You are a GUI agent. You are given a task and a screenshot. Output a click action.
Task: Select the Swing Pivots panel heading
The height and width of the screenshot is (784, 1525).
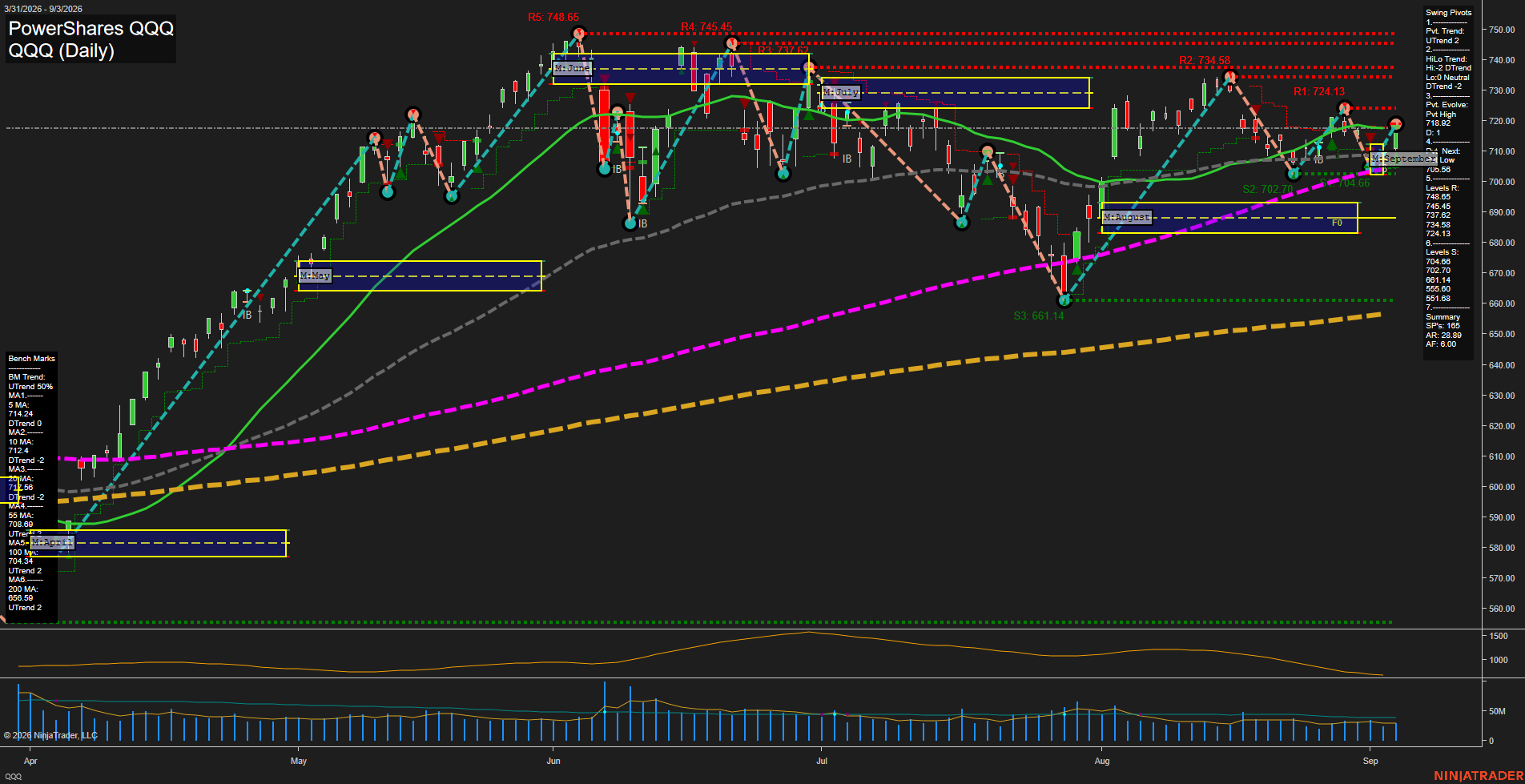(x=1448, y=13)
